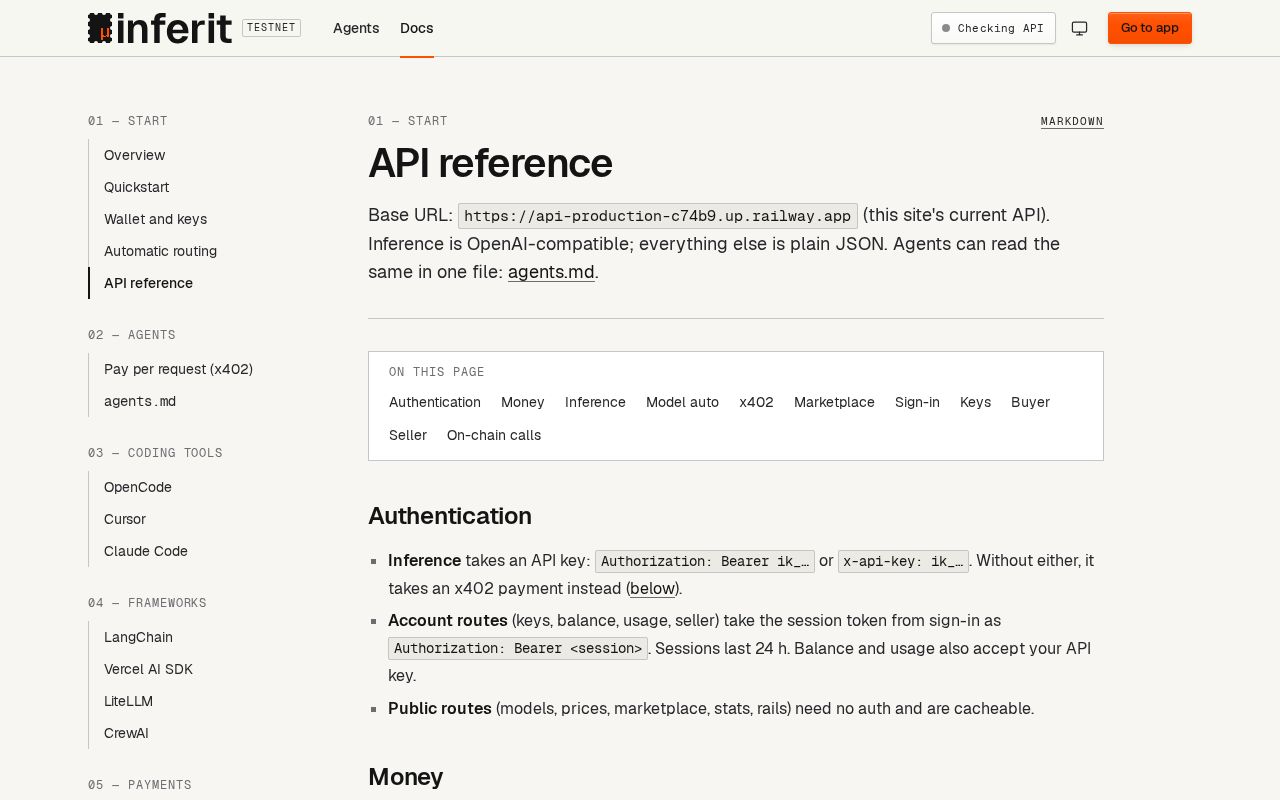Jump to the Money section link
The image size is (1280, 800).
[523, 402]
